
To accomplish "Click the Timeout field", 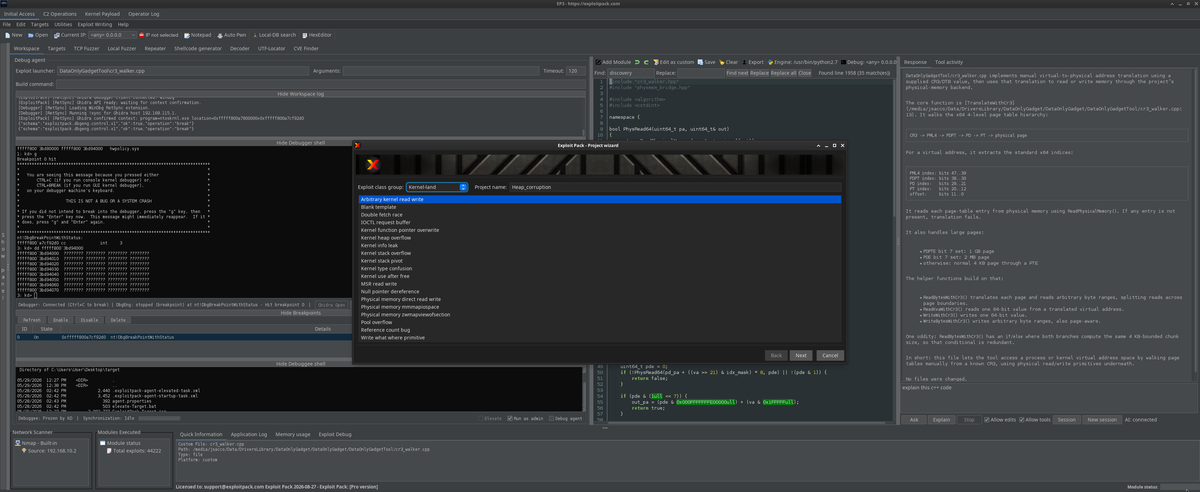I will coord(576,71).
